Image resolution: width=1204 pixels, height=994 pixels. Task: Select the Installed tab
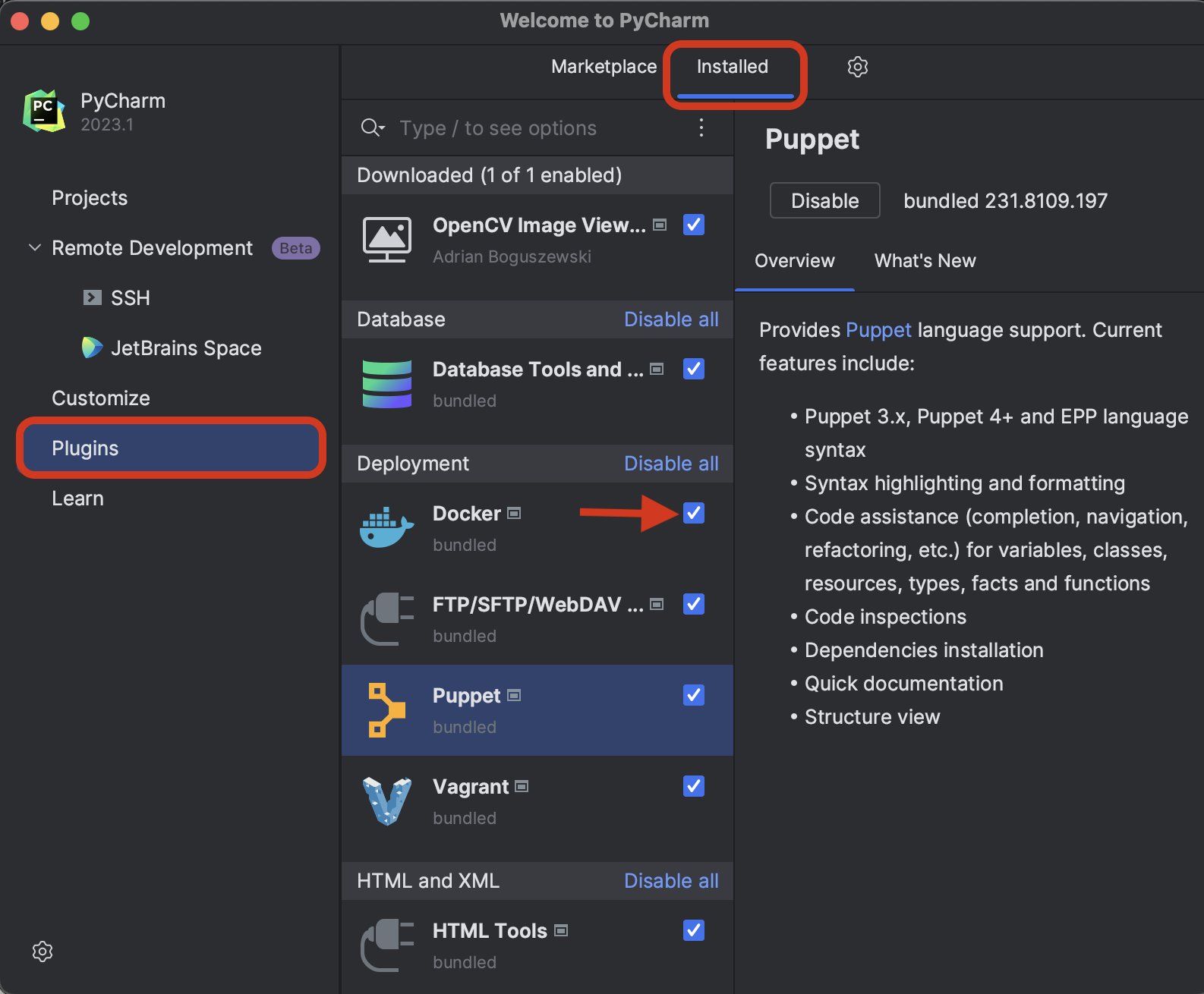tap(733, 67)
